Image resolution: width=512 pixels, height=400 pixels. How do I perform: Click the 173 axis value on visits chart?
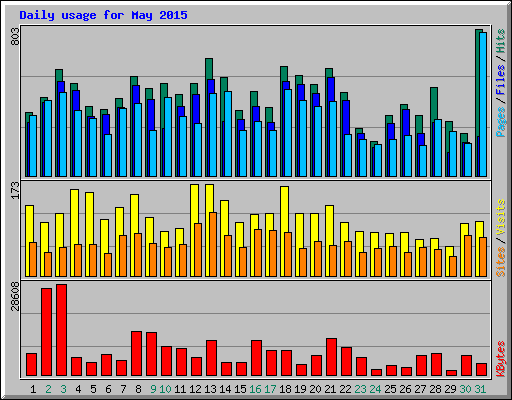tap(15, 190)
